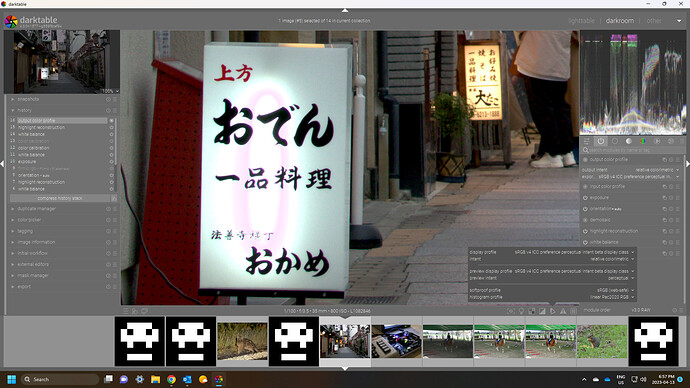This screenshot has height=388, width=690.
Task: Toggle the soft proofing icon in bottom toolbar
Action: coord(553,311)
